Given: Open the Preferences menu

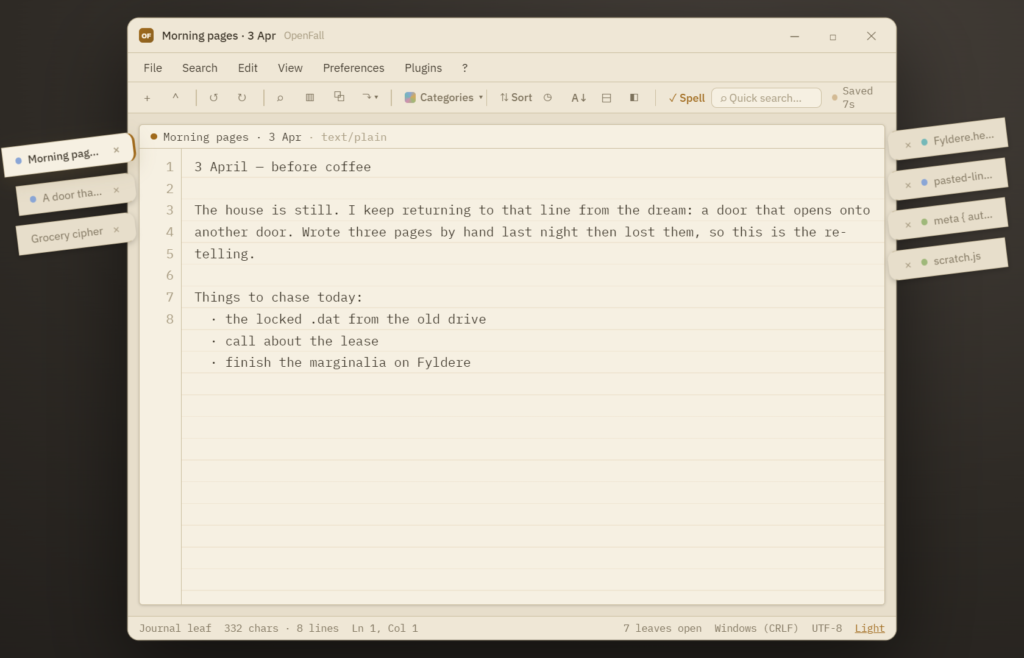Looking at the screenshot, I should click(353, 68).
